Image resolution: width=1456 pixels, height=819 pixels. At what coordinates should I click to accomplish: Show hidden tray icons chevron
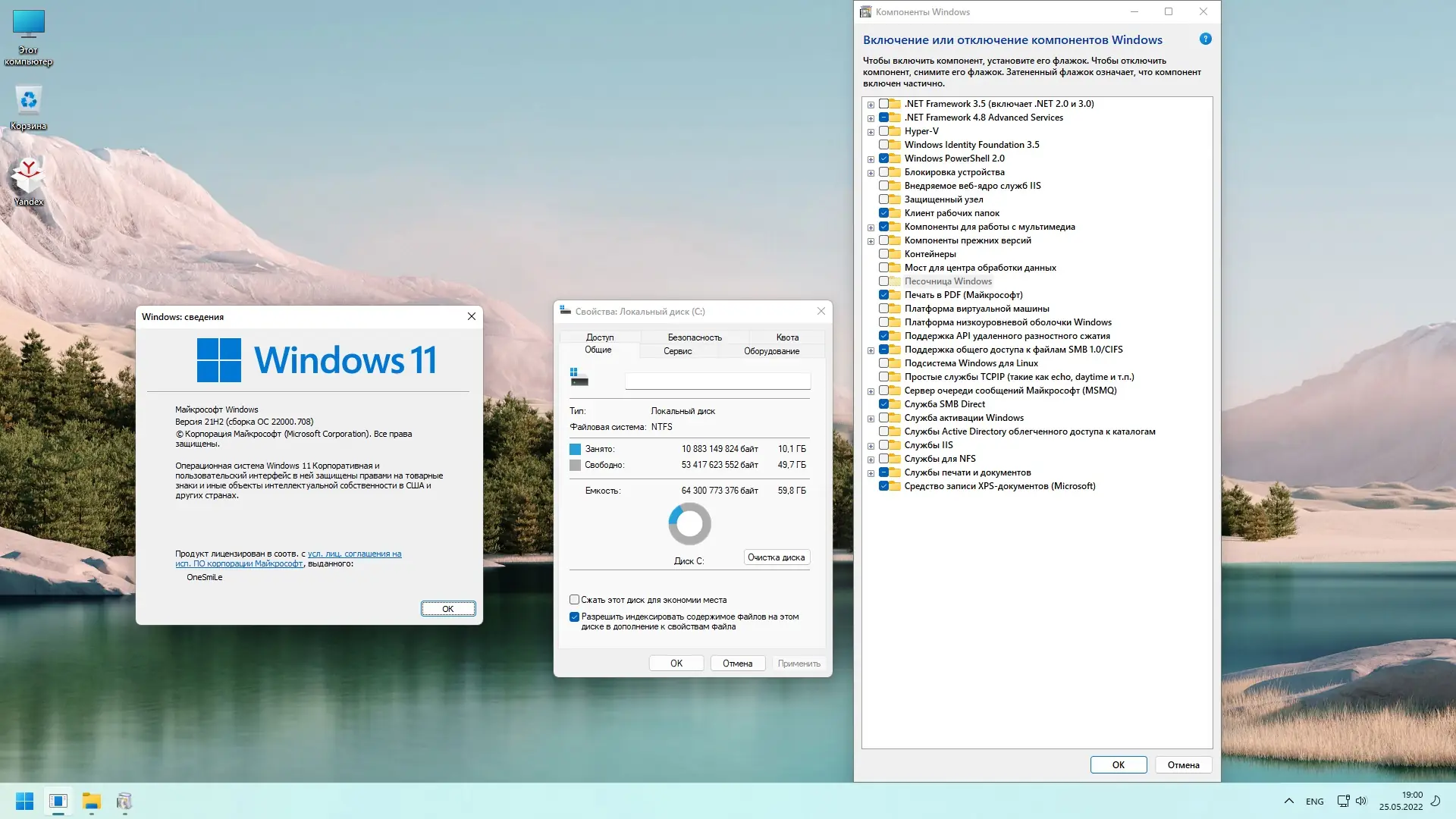click(x=1288, y=801)
